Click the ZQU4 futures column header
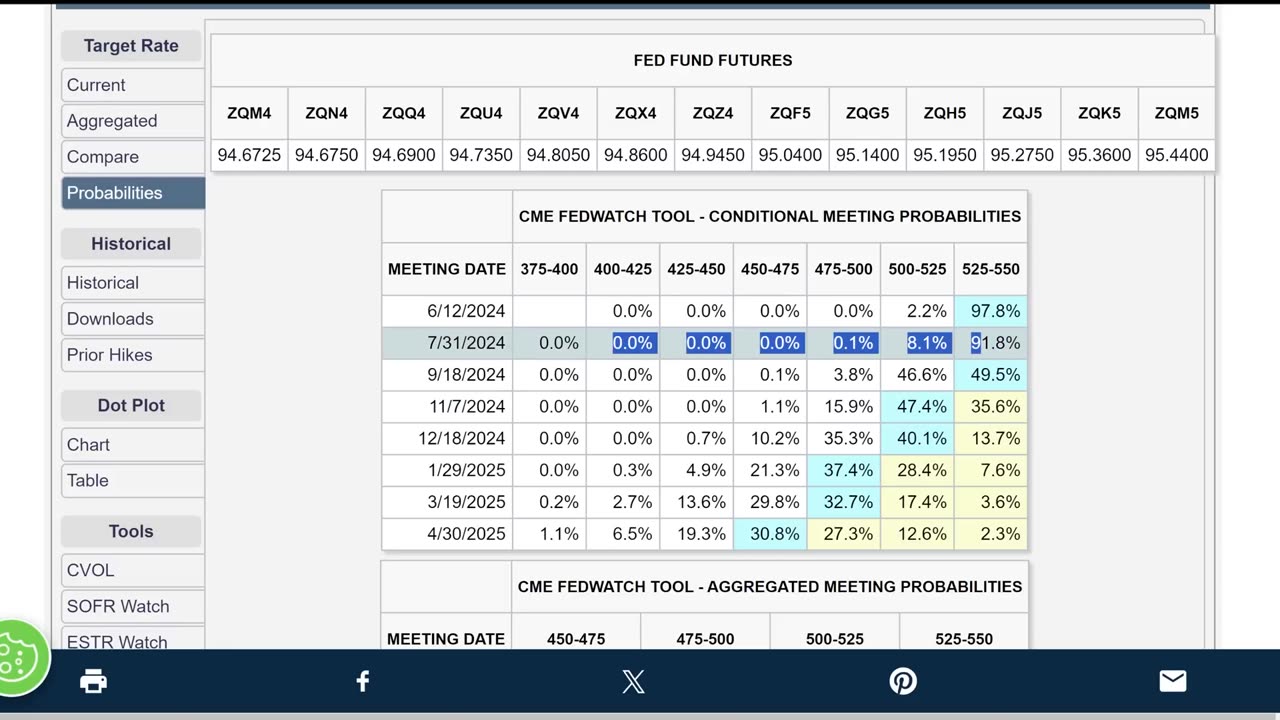 (481, 113)
